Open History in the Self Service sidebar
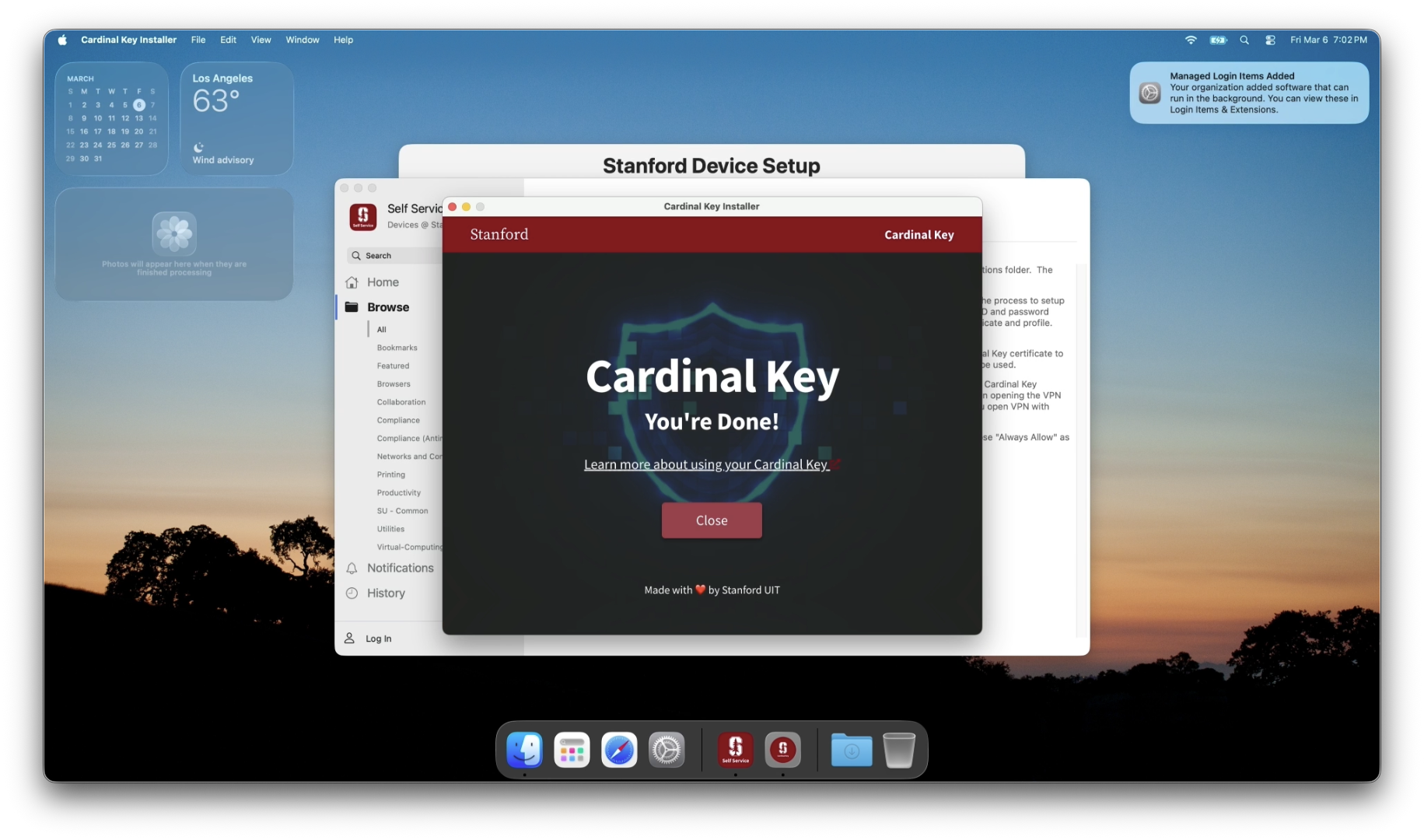 (x=385, y=593)
